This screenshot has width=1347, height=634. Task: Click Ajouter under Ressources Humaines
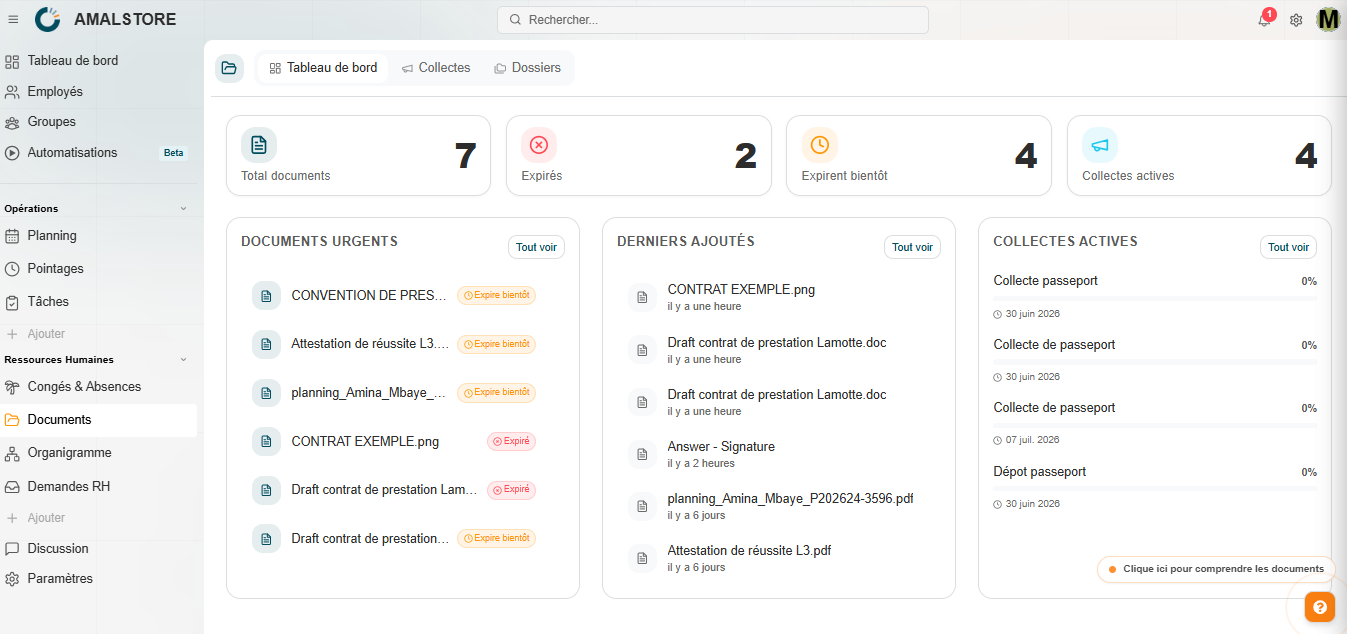46,518
